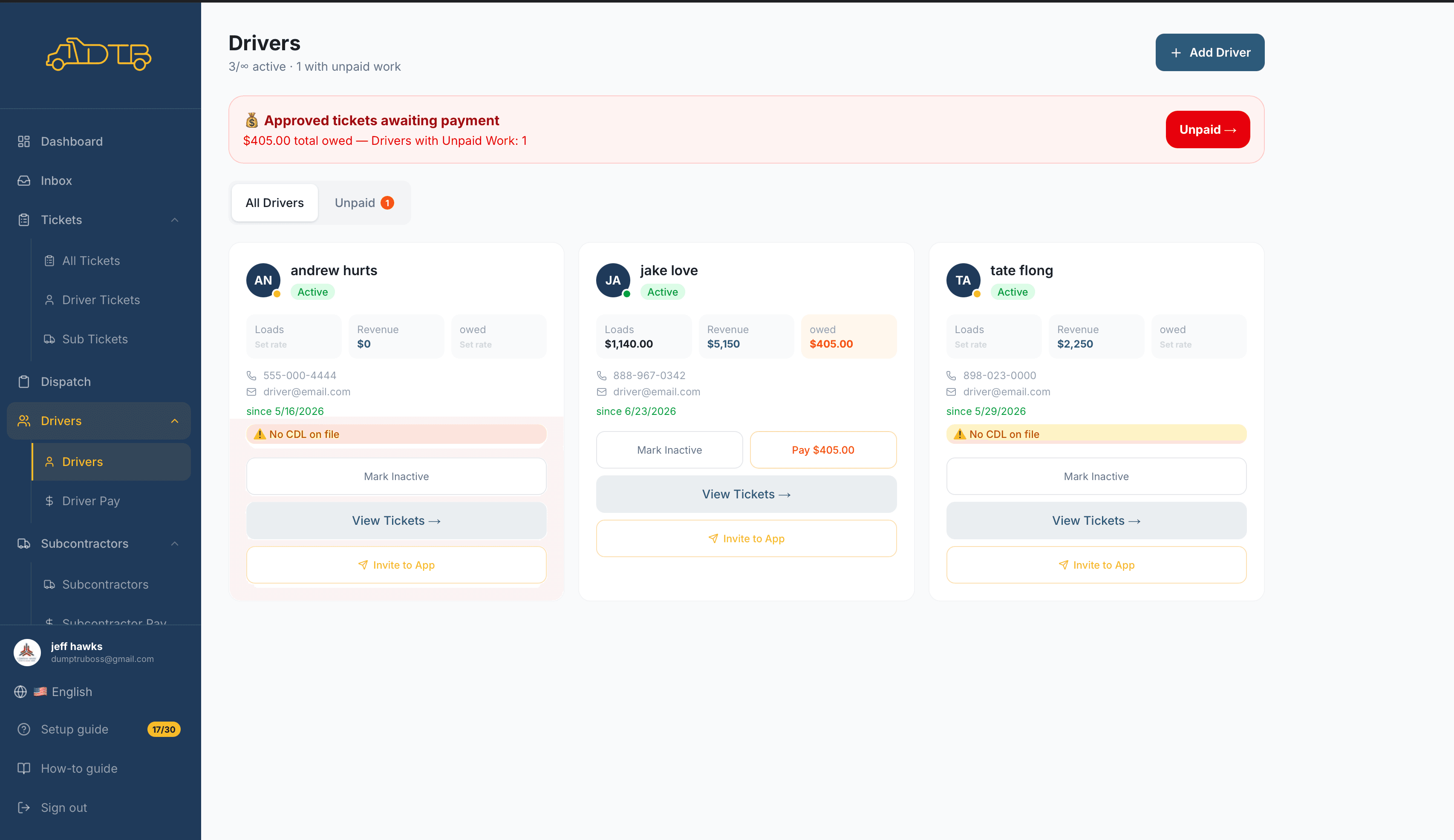1454x840 pixels.
Task: Open Inbox in the sidebar
Action: tap(99, 181)
